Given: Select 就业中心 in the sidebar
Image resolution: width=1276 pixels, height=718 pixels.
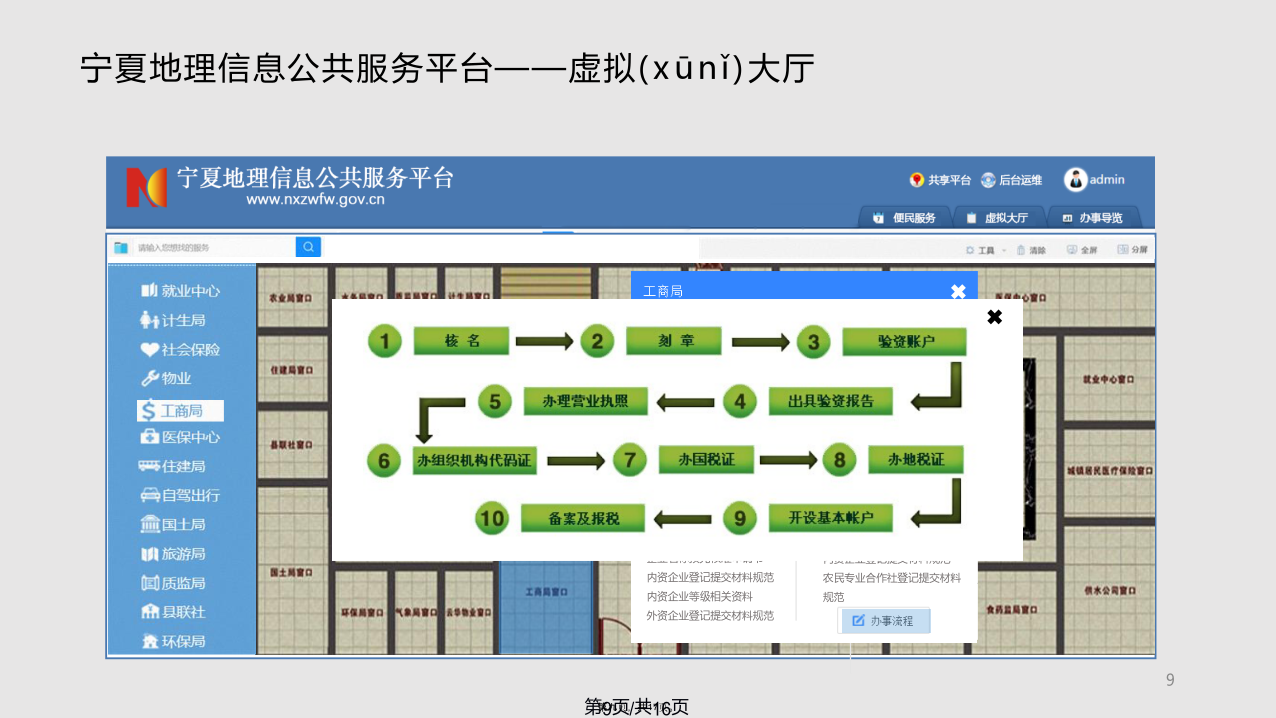Looking at the screenshot, I should pos(180,291).
